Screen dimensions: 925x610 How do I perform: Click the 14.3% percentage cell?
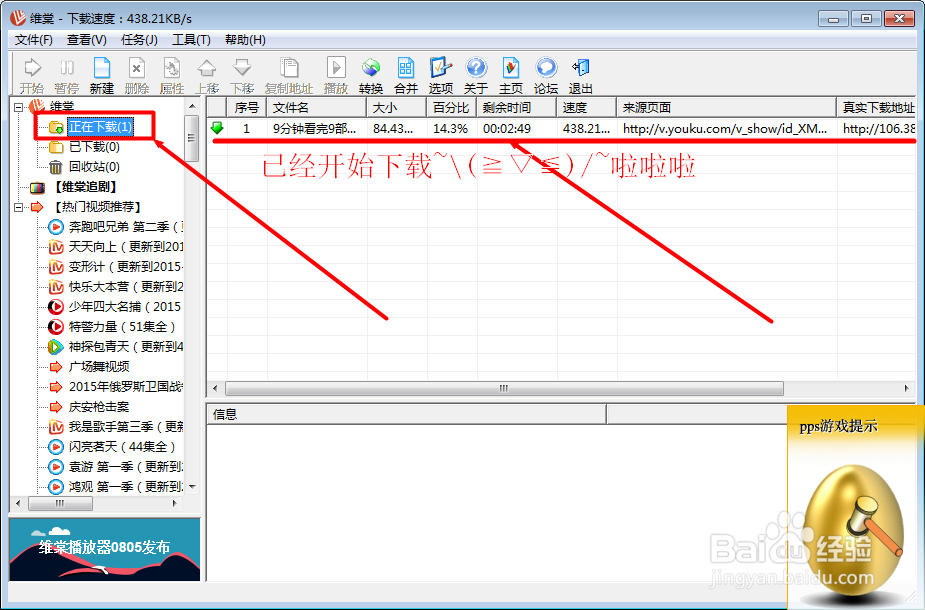point(451,129)
